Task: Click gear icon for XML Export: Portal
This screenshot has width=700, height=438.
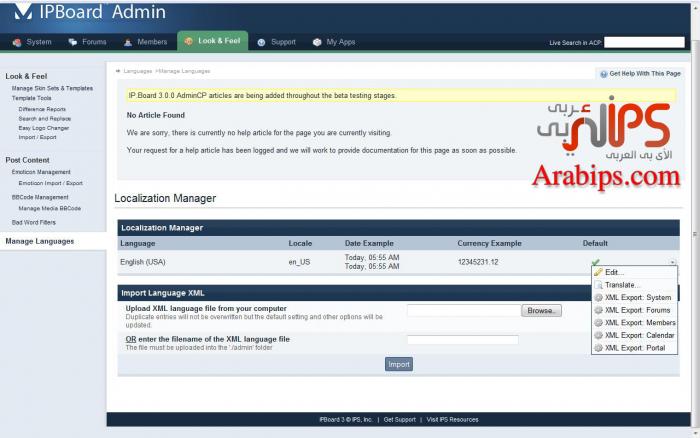Action: click(599, 348)
